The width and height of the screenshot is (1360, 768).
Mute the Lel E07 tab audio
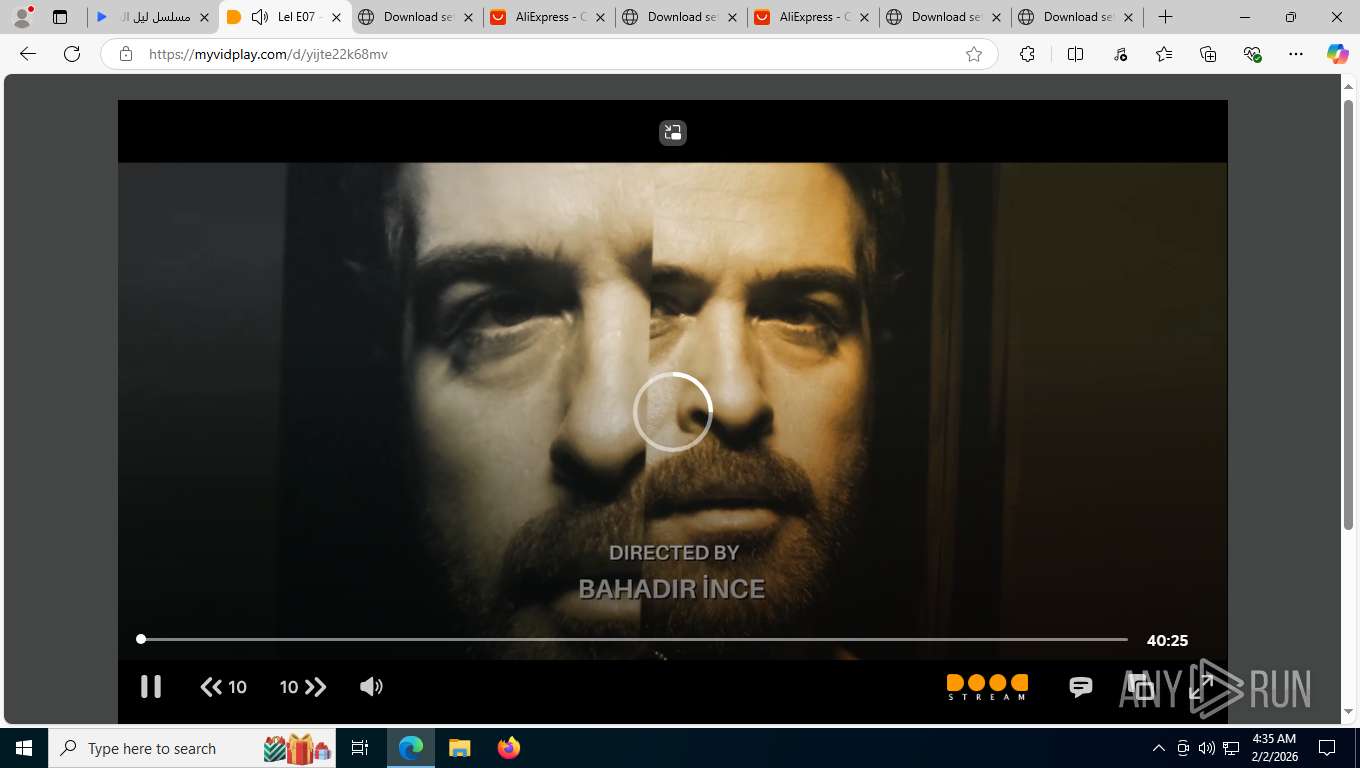260,17
